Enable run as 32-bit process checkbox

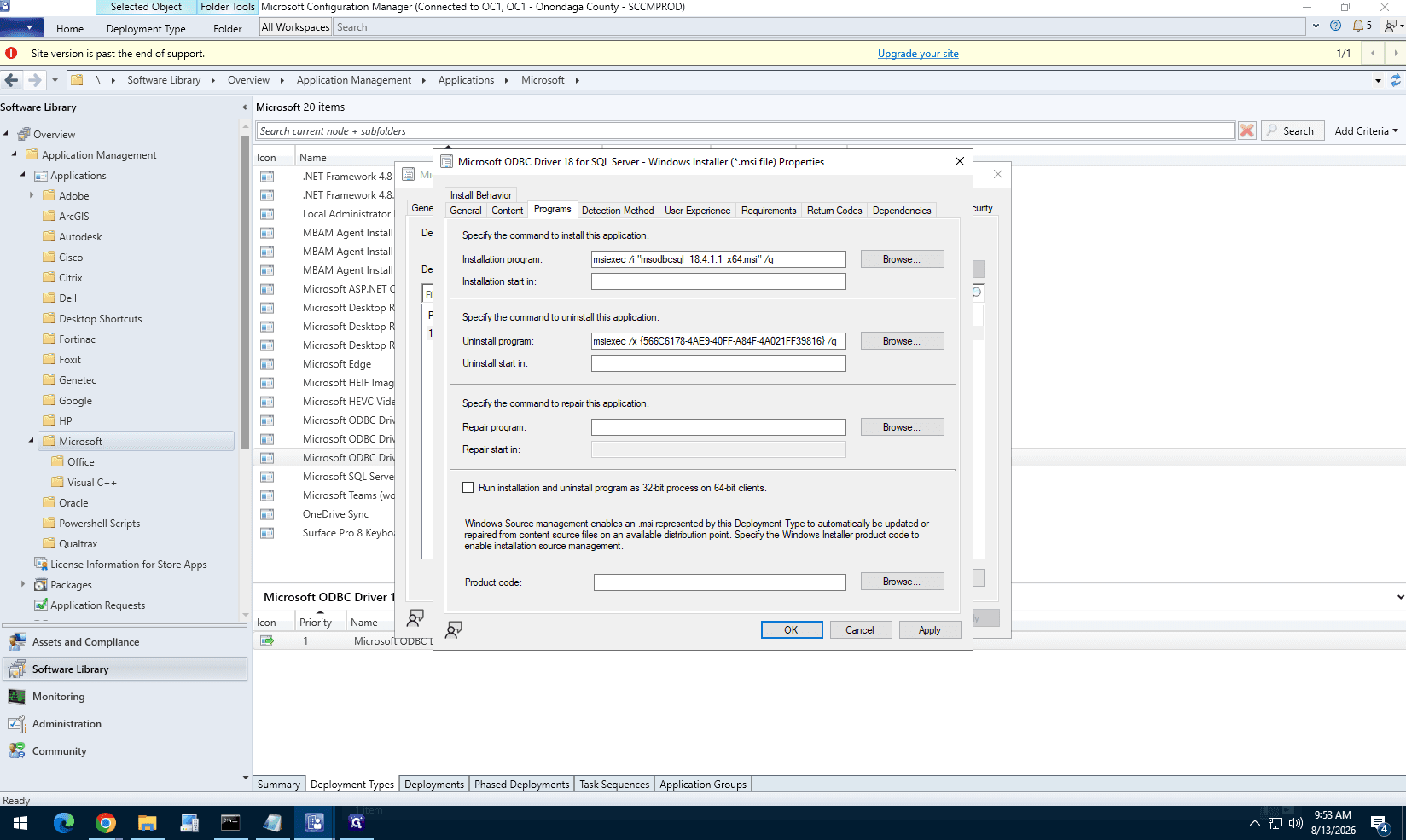(468, 488)
